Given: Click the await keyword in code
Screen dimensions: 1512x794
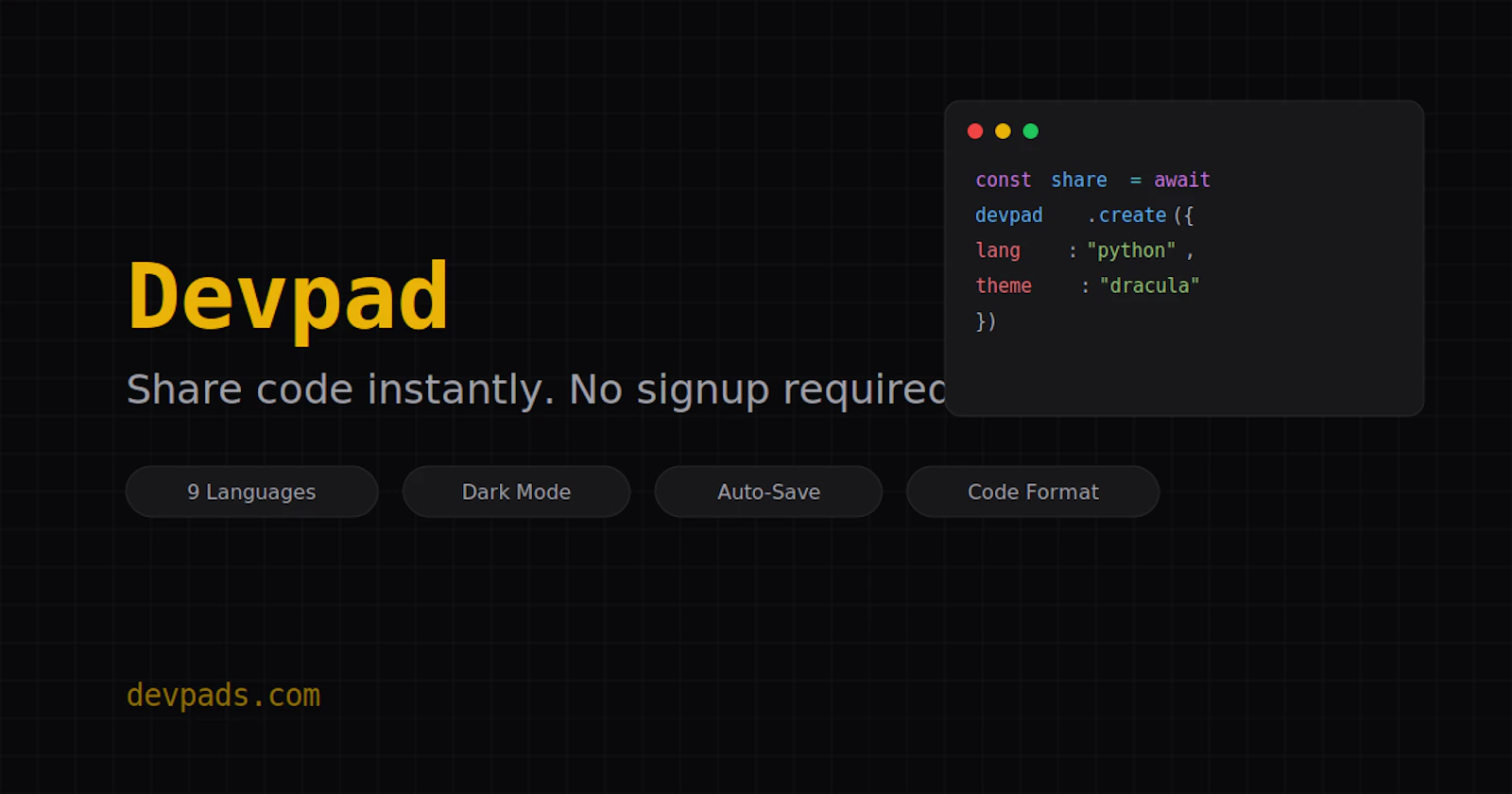Looking at the screenshot, I should tap(1182, 180).
